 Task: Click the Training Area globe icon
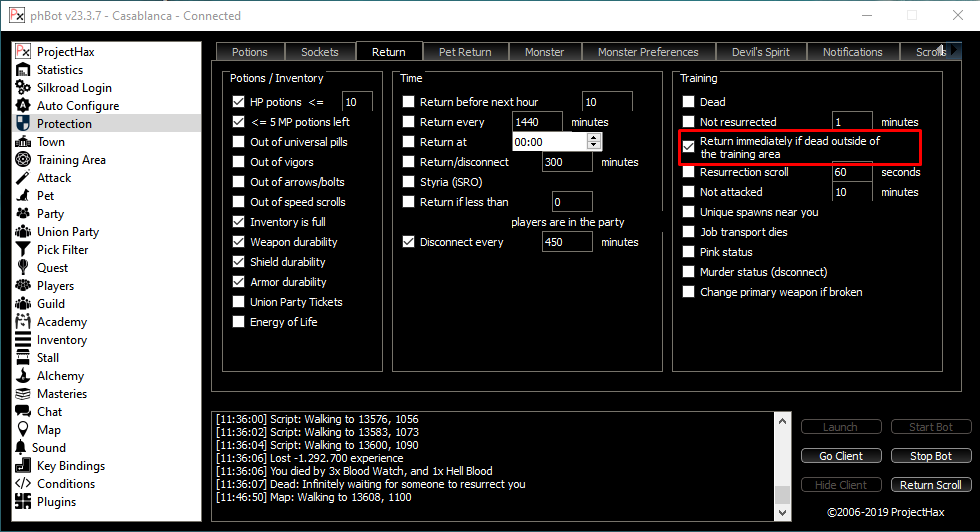pos(23,160)
